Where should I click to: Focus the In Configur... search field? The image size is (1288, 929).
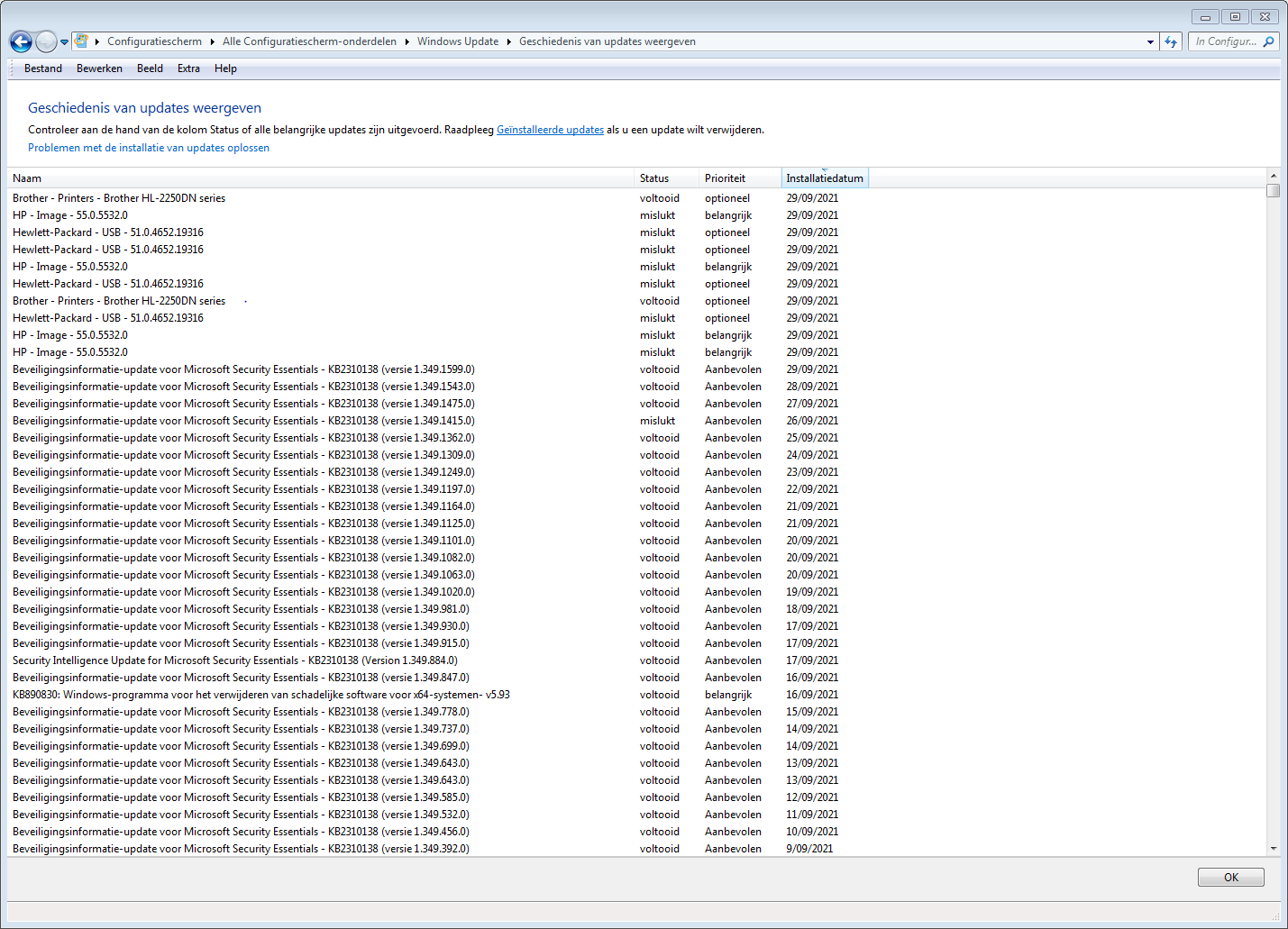point(1226,41)
